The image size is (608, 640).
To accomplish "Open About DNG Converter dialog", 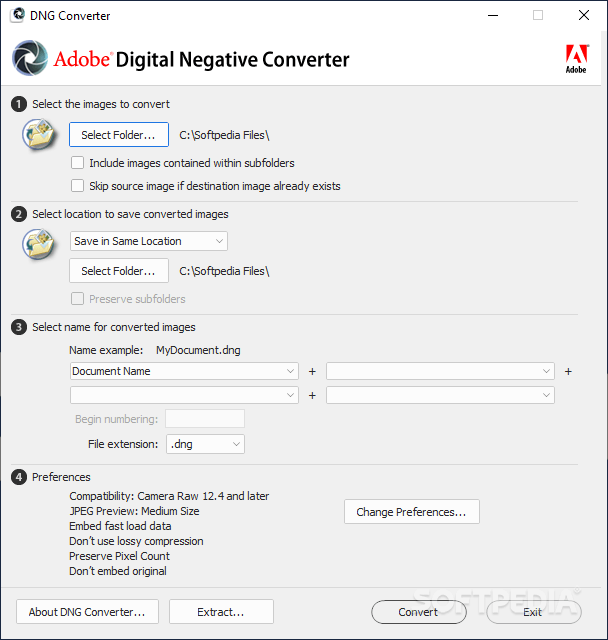I will (87, 611).
